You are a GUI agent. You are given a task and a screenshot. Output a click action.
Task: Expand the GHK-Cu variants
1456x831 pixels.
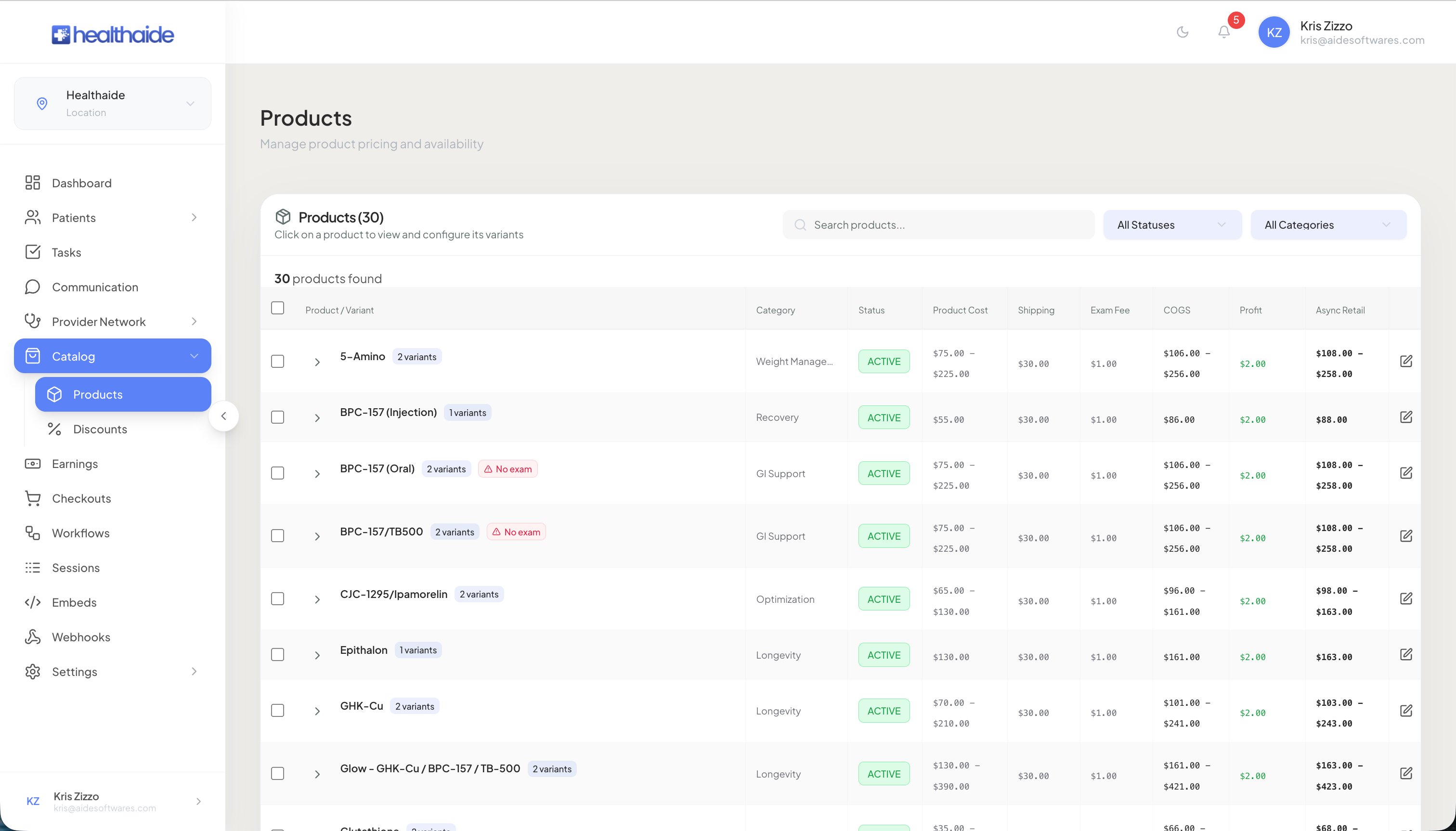tap(317, 712)
